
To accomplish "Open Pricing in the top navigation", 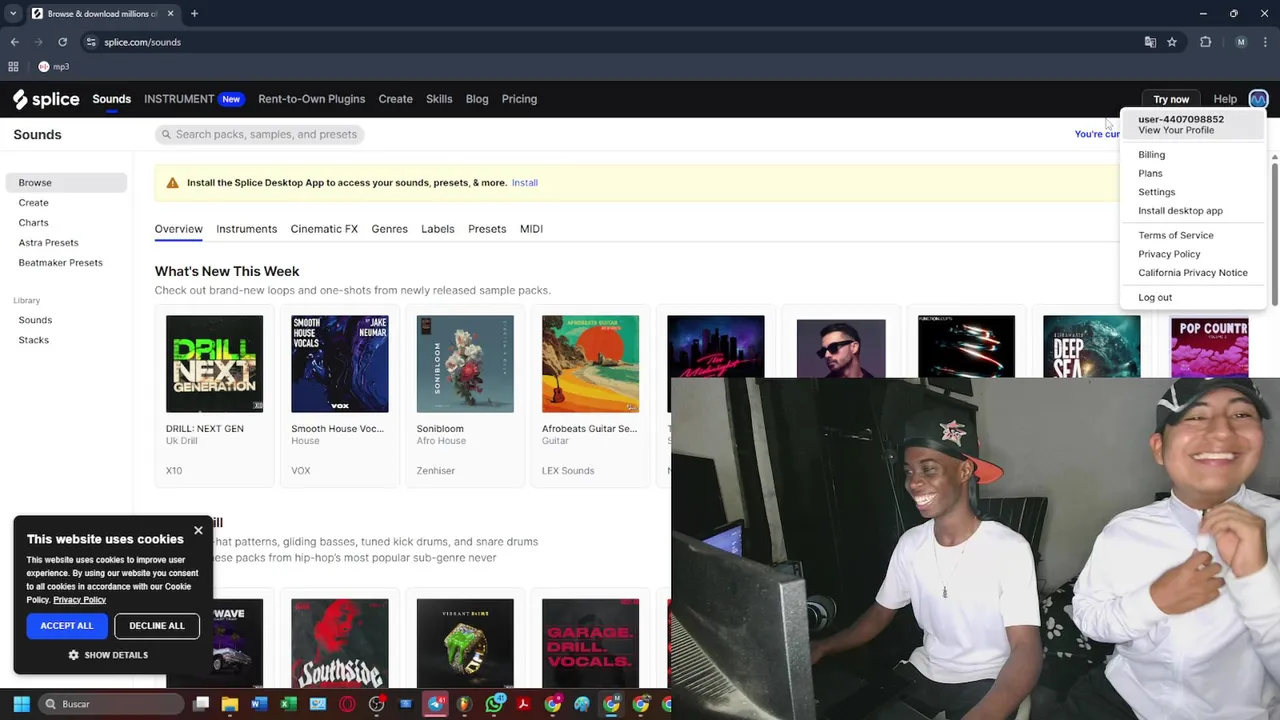I will [519, 99].
